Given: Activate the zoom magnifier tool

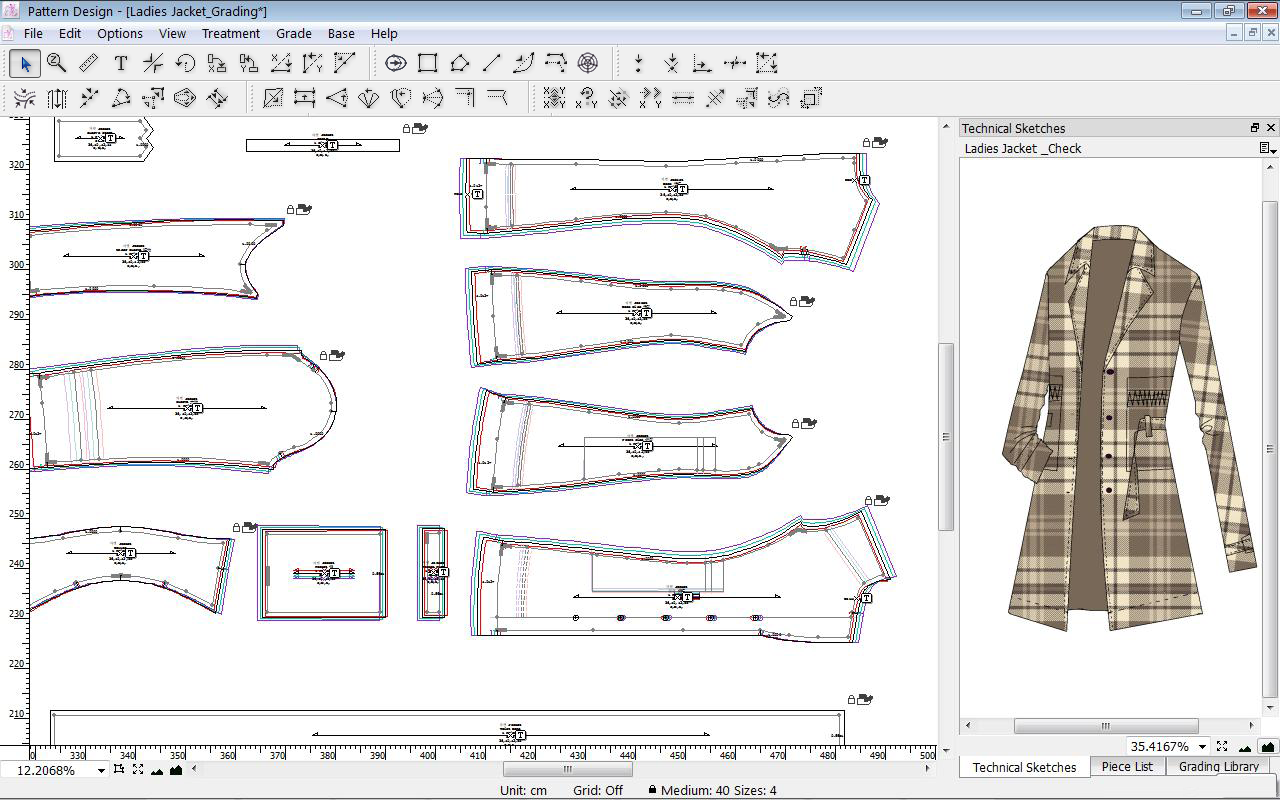Looking at the screenshot, I should point(57,64).
